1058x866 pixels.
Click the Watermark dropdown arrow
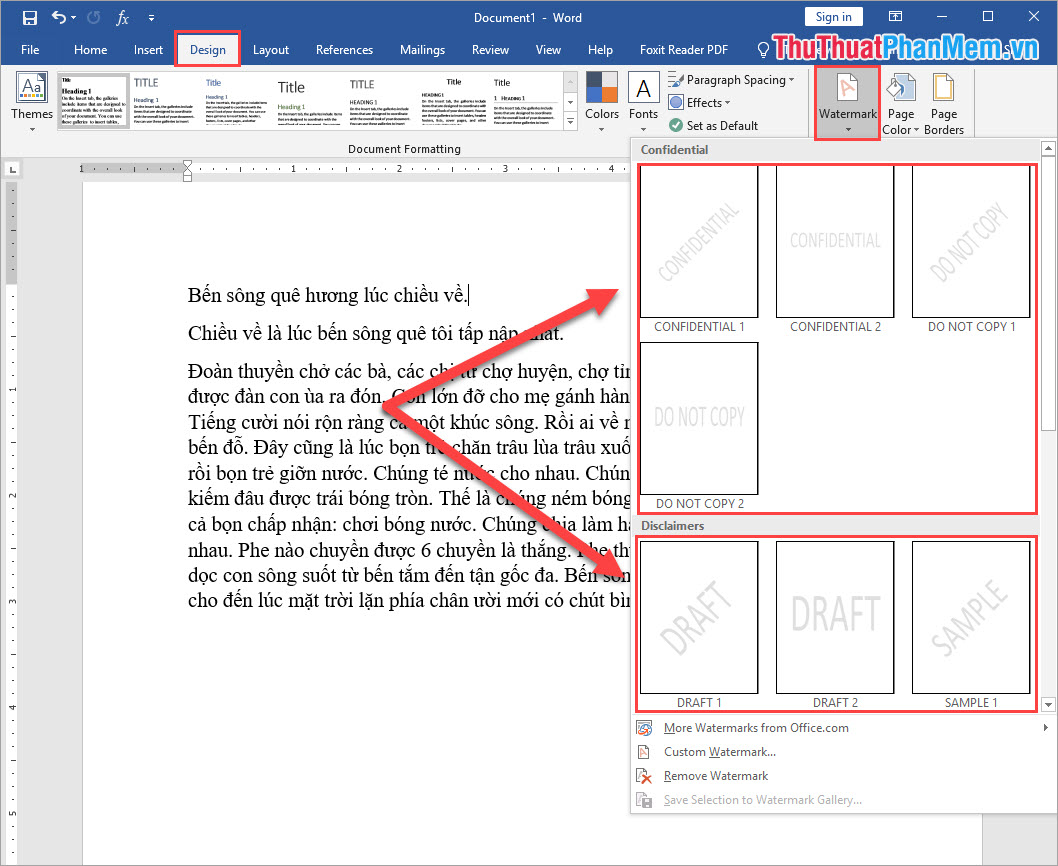pyautogui.click(x=847, y=130)
